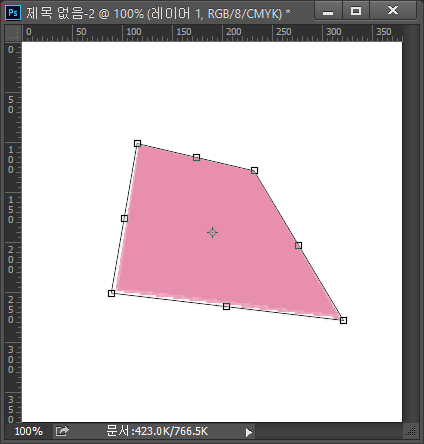Image resolution: width=424 pixels, height=444 pixels.
Task: Click the document title text in title bar
Action: point(158,13)
